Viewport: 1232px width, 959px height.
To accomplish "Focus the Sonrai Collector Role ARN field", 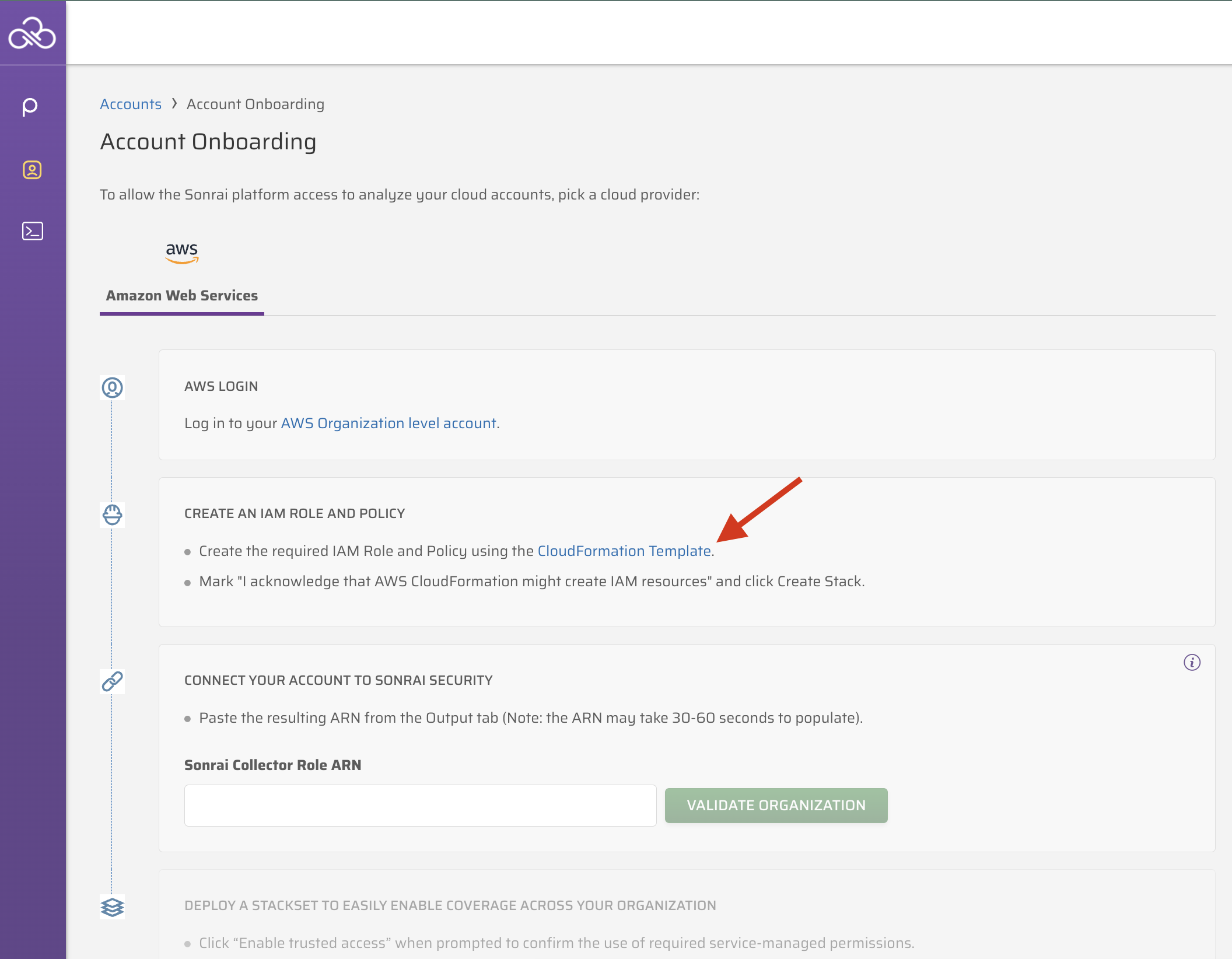I will point(421,805).
